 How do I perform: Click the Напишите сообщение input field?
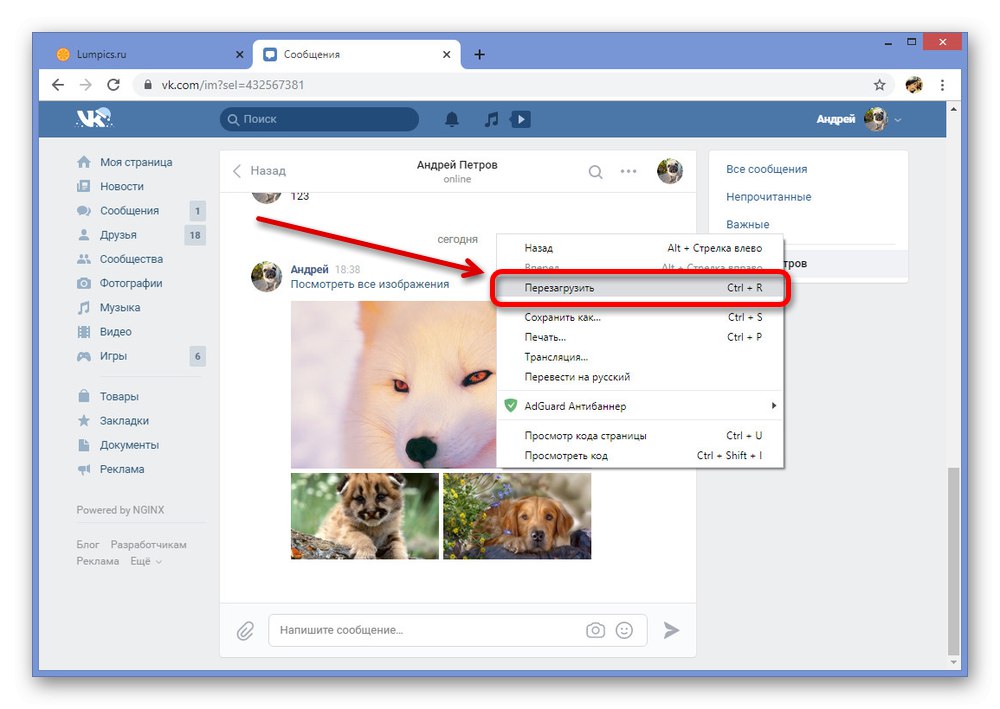pyautogui.click(x=458, y=631)
